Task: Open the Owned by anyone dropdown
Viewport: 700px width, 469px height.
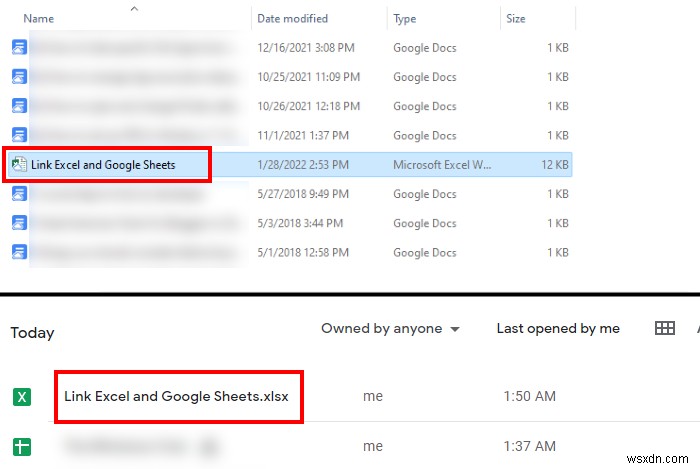Action: [x=390, y=329]
